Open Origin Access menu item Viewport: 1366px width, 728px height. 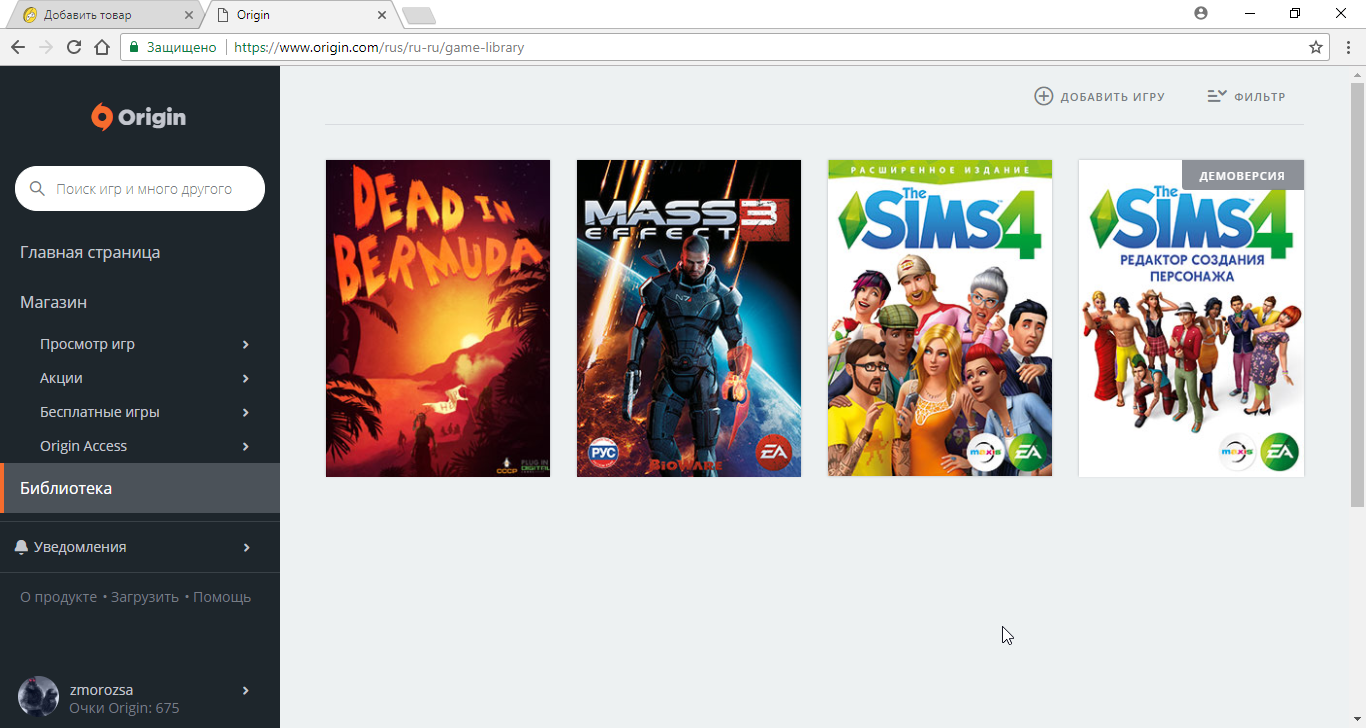pos(84,446)
